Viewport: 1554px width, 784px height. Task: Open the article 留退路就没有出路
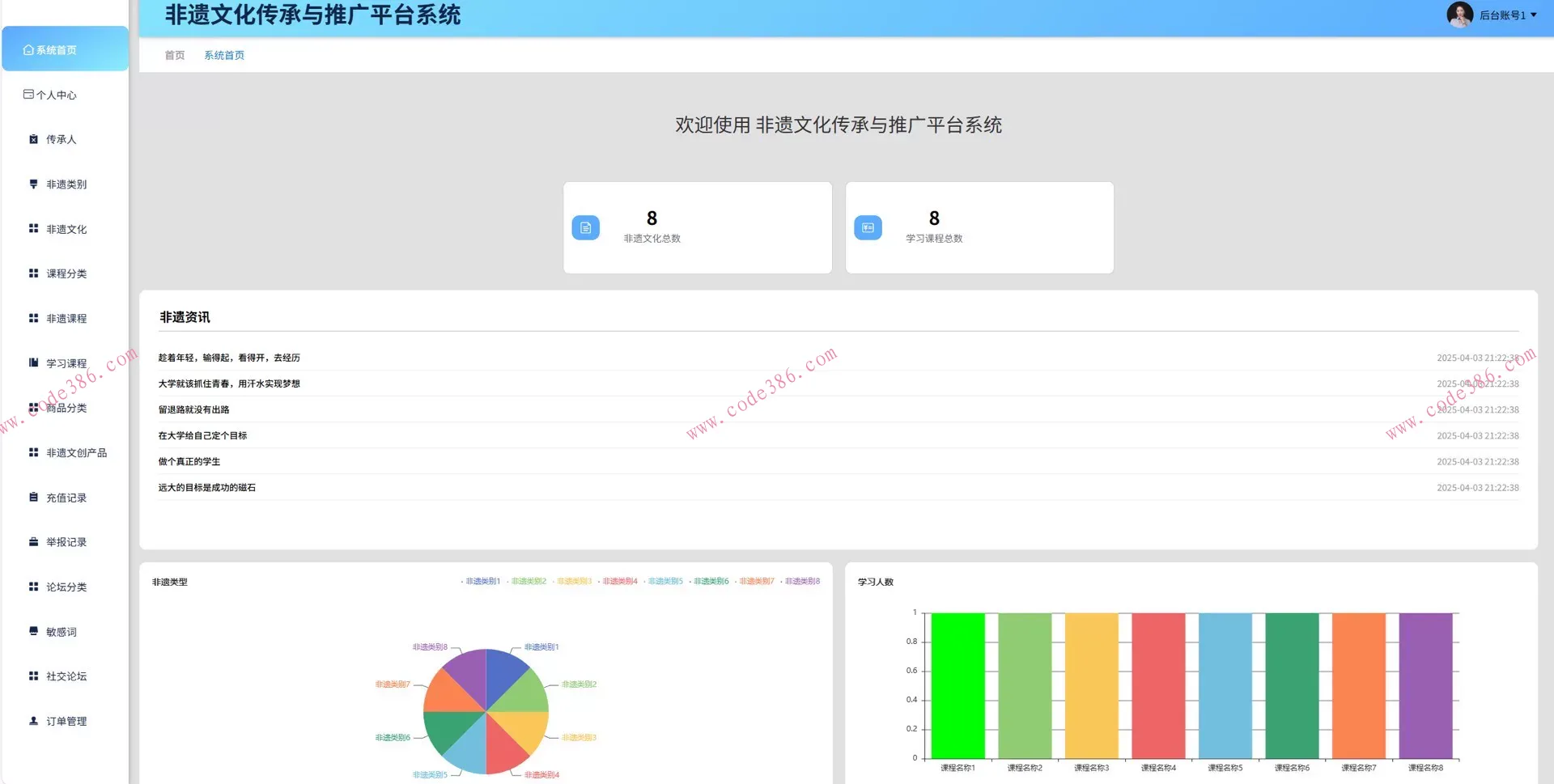(x=193, y=409)
